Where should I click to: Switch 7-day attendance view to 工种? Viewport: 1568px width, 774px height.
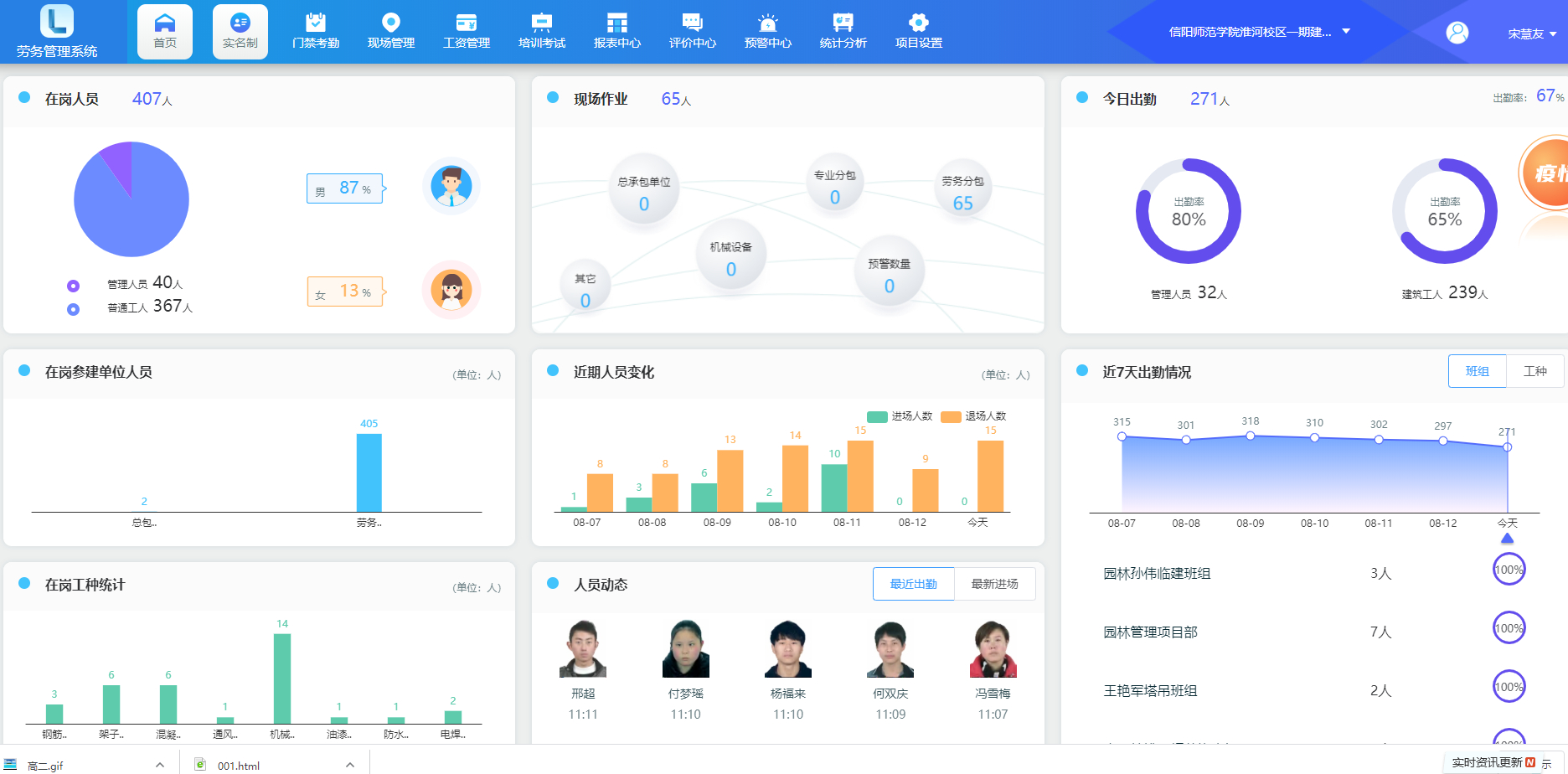point(1534,371)
